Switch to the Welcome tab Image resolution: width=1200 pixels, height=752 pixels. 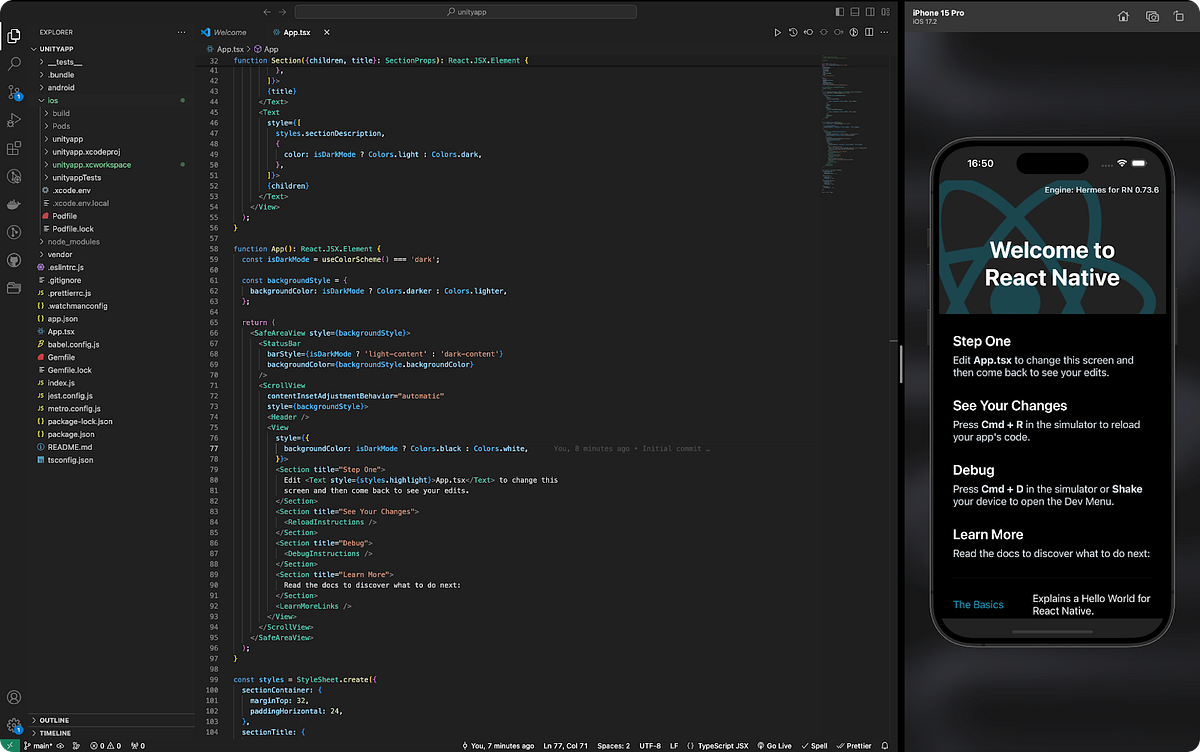pyautogui.click(x=228, y=31)
